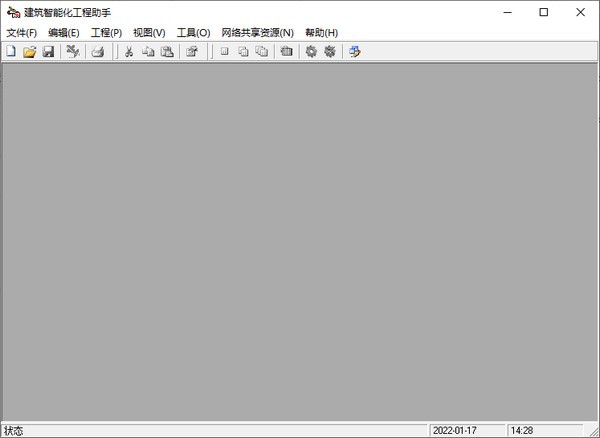Click the second gear icon in toolbar
This screenshot has height=438, width=600.
pos(329,51)
